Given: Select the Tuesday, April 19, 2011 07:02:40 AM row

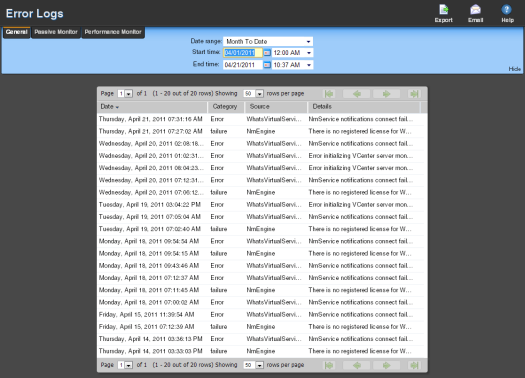Looking at the screenshot, I should (x=260, y=229).
